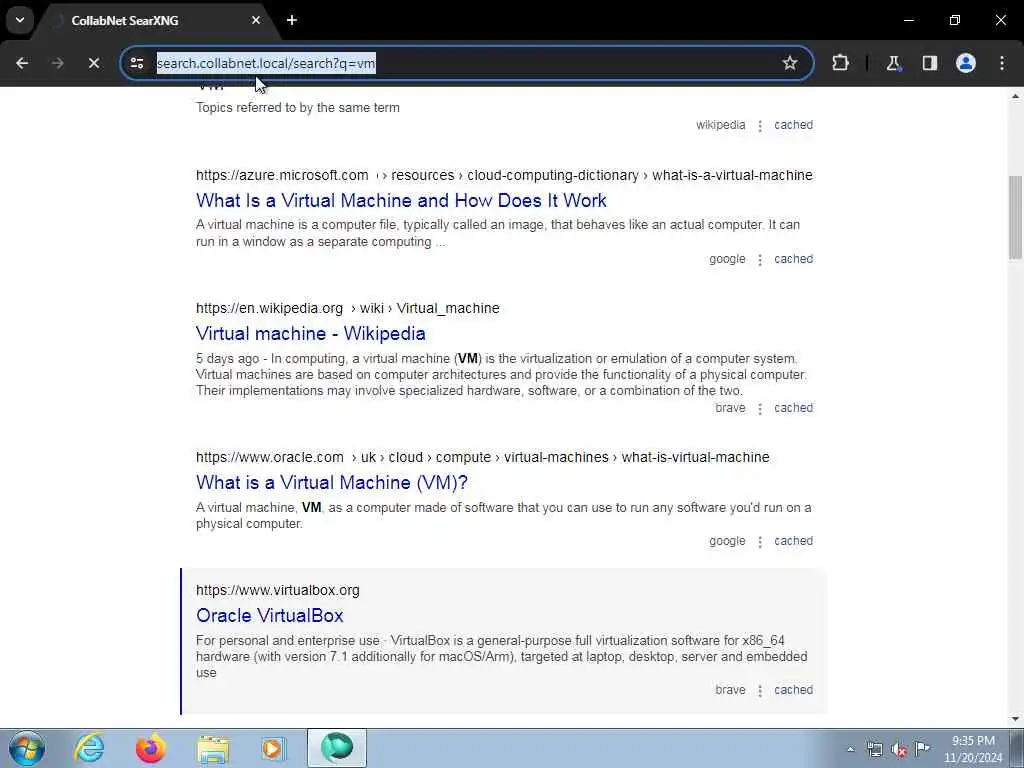The height and width of the screenshot is (768, 1024).
Task: Open 'Virtual machine - Wikipedia' result
Action: pyautogui.click(x=311, y=333)
